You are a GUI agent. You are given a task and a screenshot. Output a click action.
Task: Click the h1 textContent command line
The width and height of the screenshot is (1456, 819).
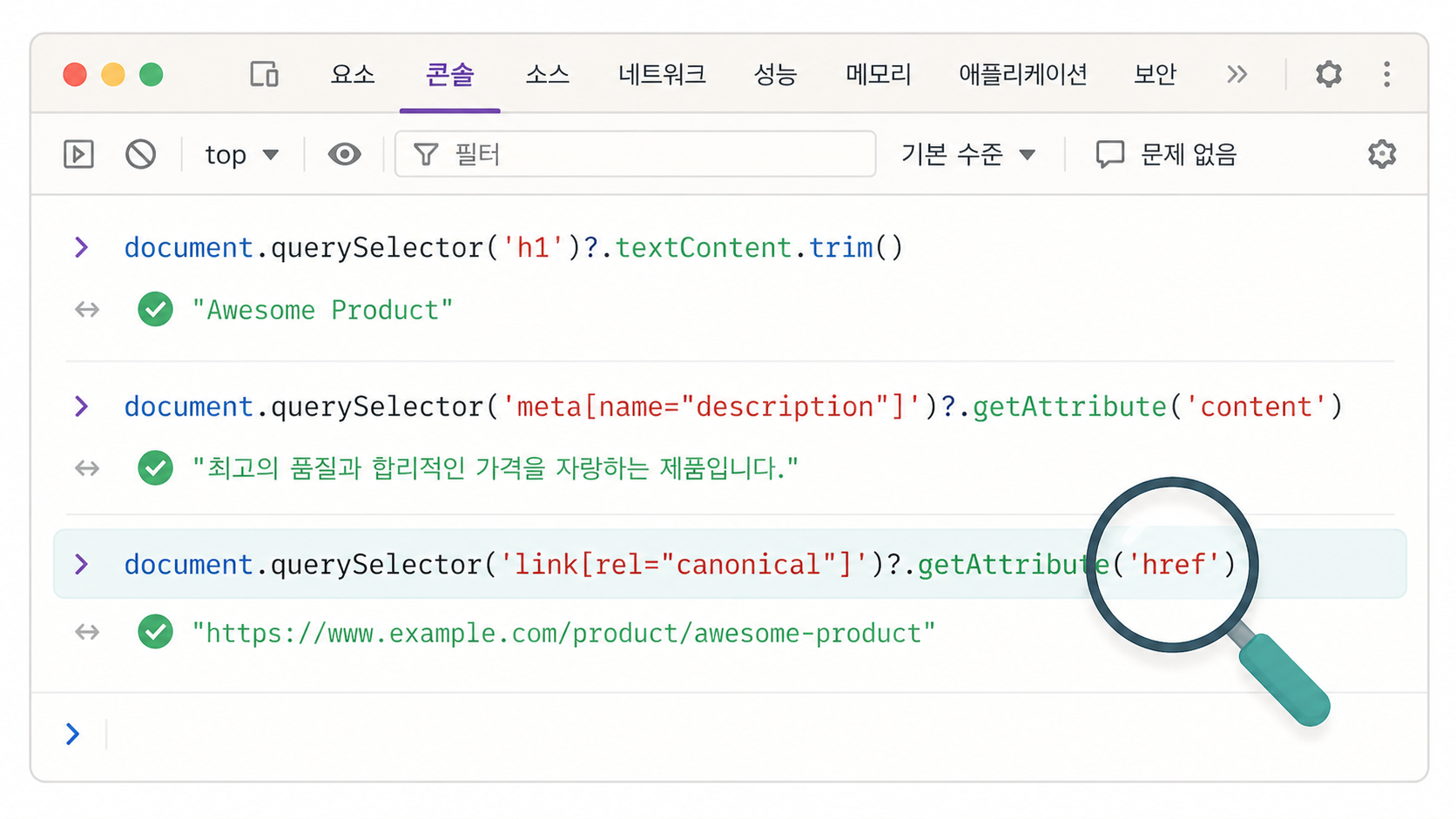tap(514, 248)
